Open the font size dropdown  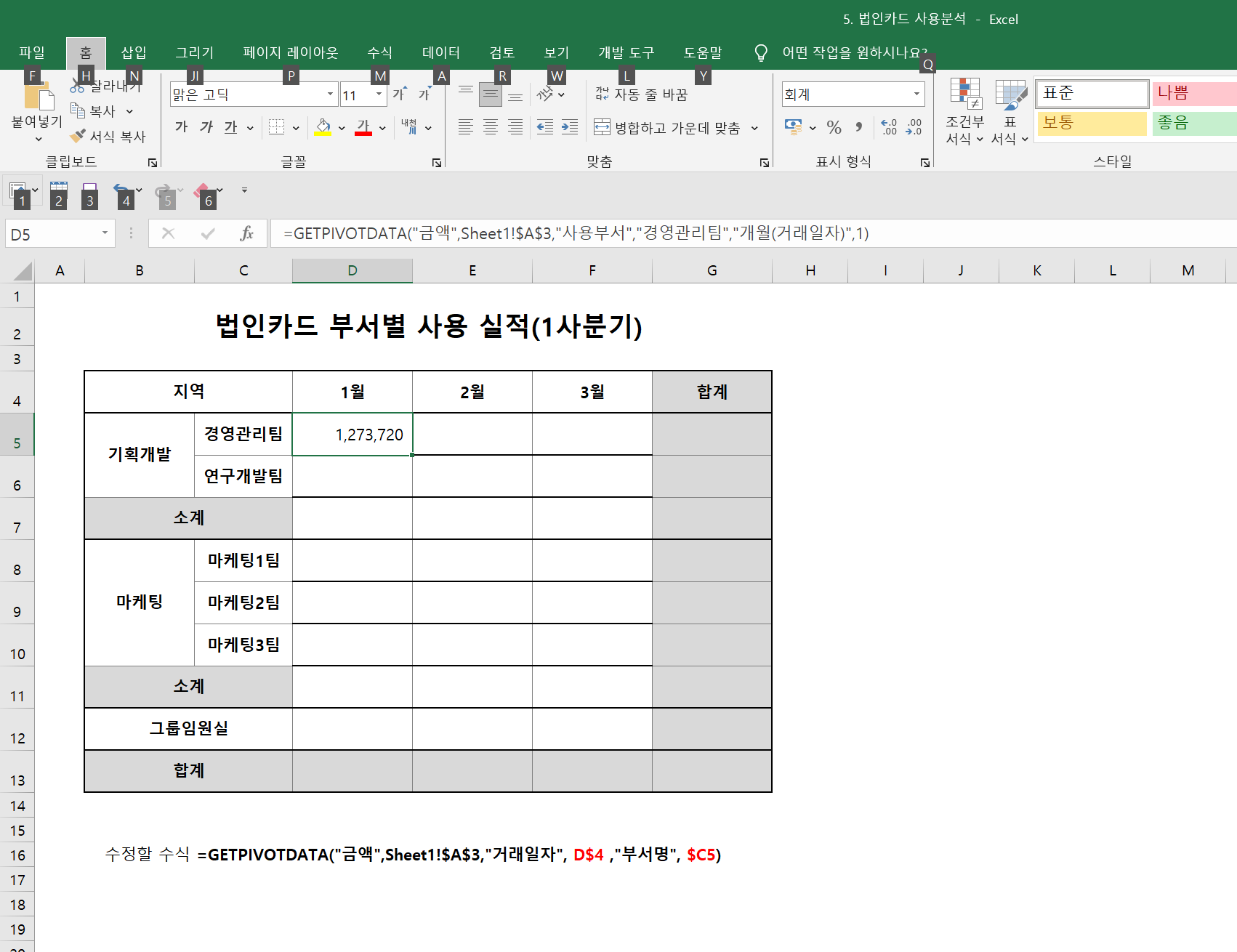(379, 94)
